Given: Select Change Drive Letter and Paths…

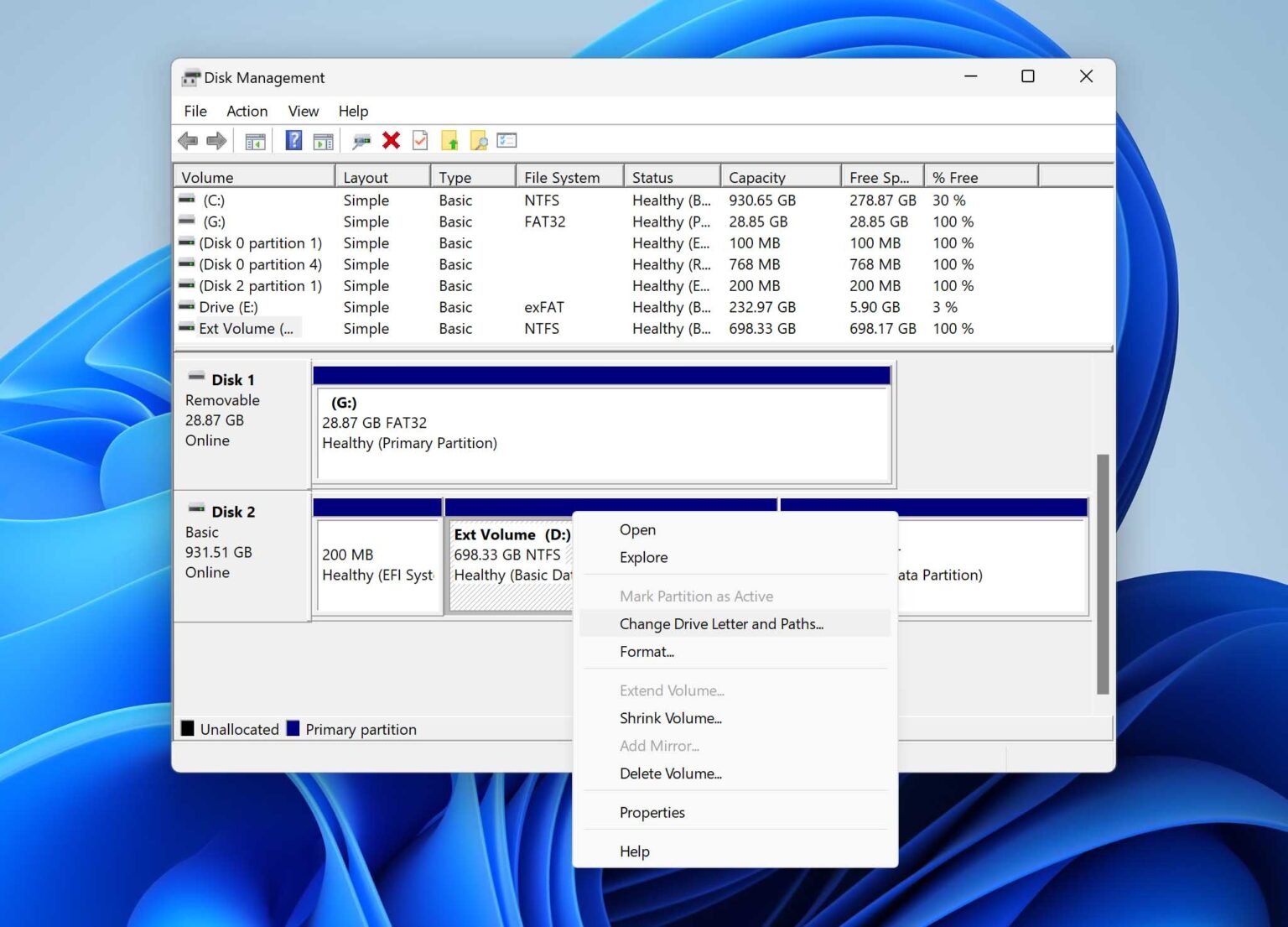Looking at the screenshot, I should point(735,624).
